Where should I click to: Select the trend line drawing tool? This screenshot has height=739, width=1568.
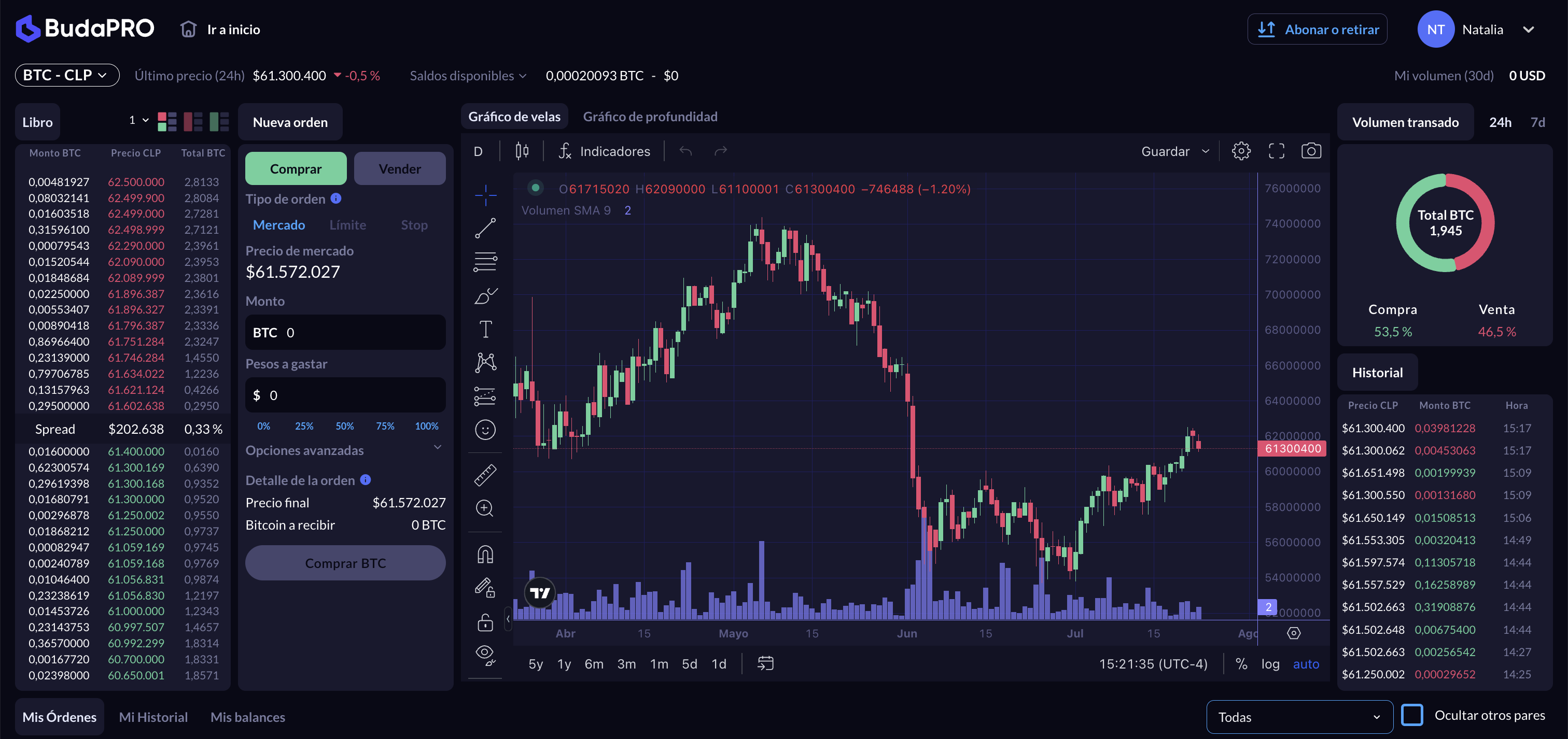pos(485,228)
